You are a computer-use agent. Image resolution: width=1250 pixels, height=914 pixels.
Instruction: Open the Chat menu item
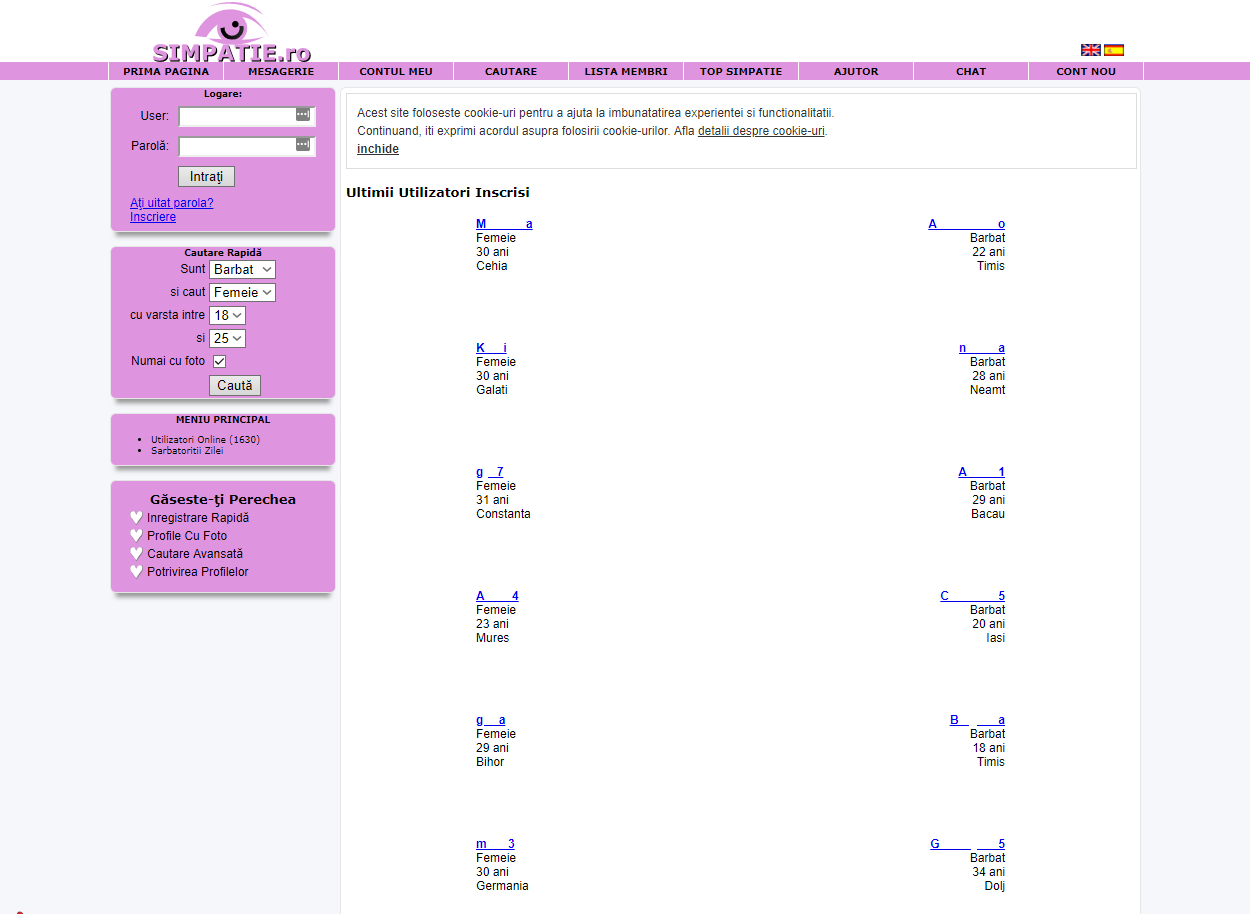(x=971, y=72)
